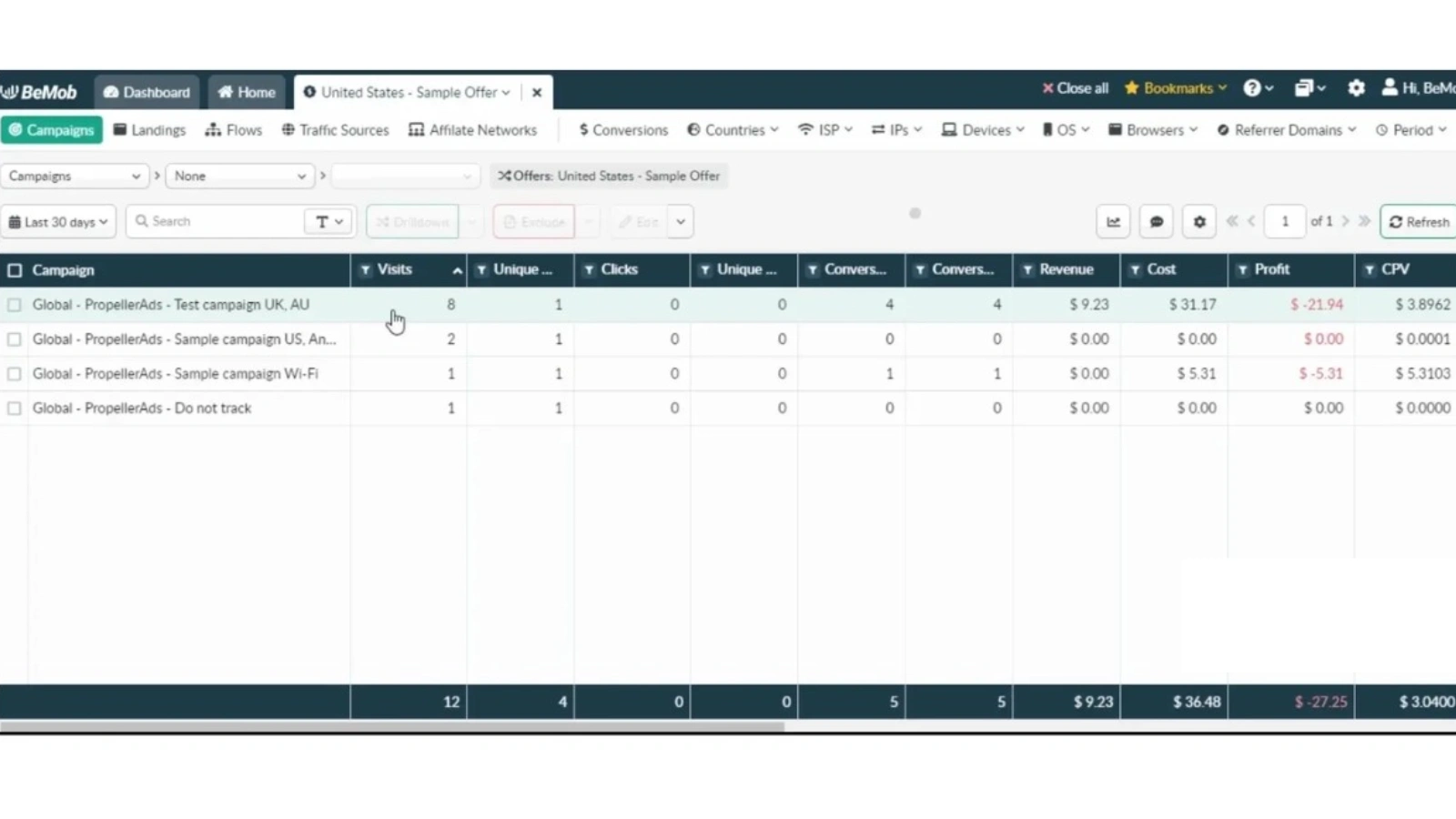Expand the Bookmarks dropdown
The width and height of the screenshot is (1456, 819).
(x=1175, y=87)
